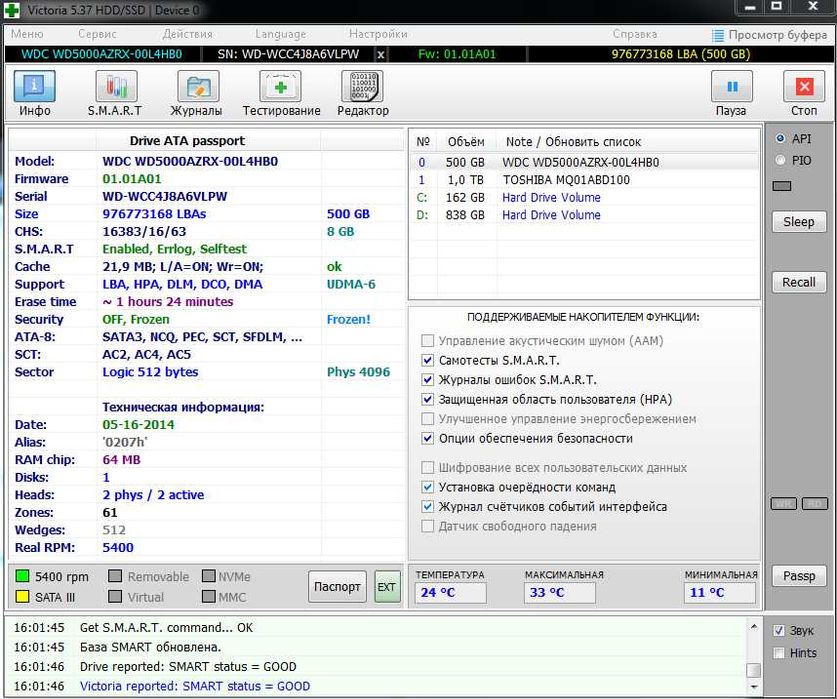This screenshot has height=699, width=837.
Task: Toggle the Звук sound checkbox
Action: (779, 631)
